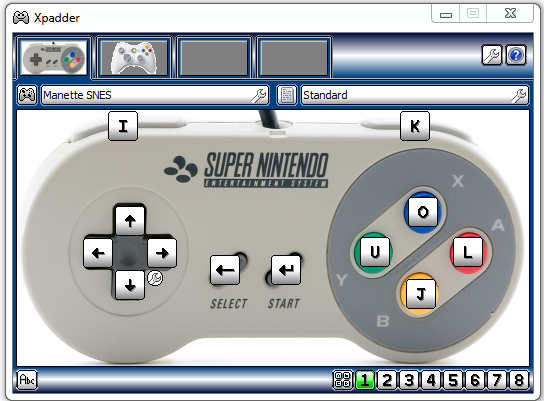
Task: Minimize the Xpadder window
Action: coord(446,14)
